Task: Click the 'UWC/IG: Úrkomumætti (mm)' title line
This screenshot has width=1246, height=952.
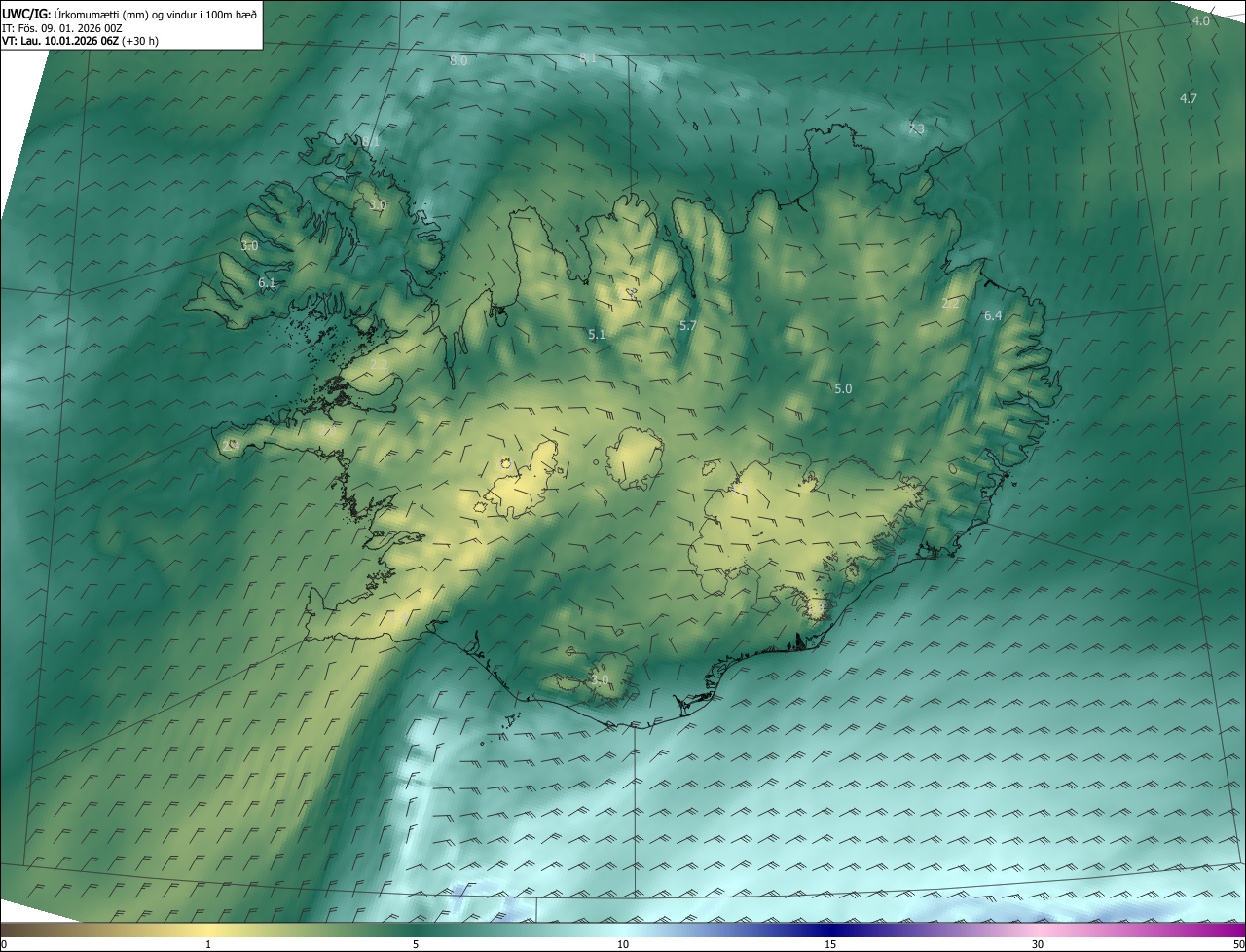Action: [x=129, y=14]
